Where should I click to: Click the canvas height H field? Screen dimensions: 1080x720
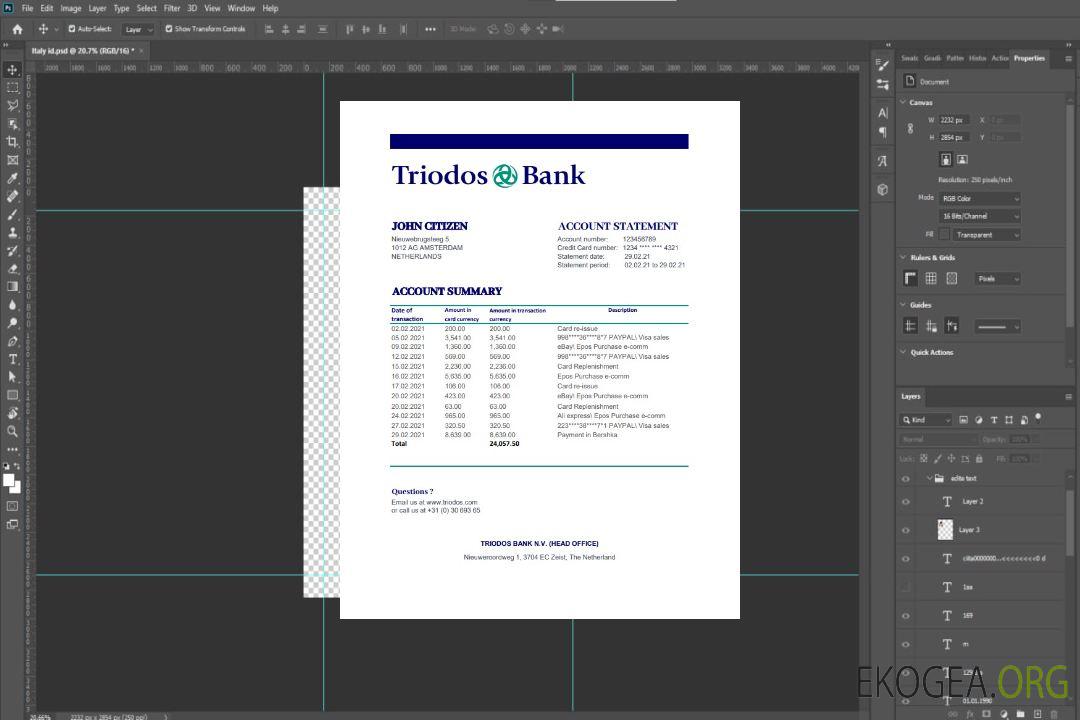pyautogui.click(x=954, y=137)
